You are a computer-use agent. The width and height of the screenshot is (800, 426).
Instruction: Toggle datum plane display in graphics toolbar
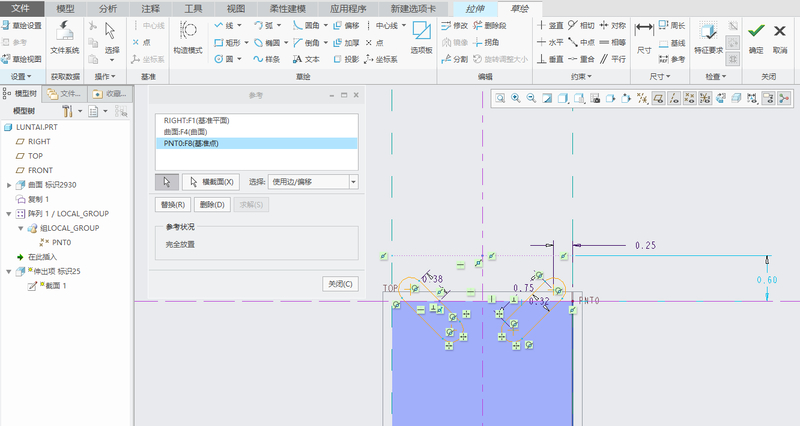click(658, 98)
